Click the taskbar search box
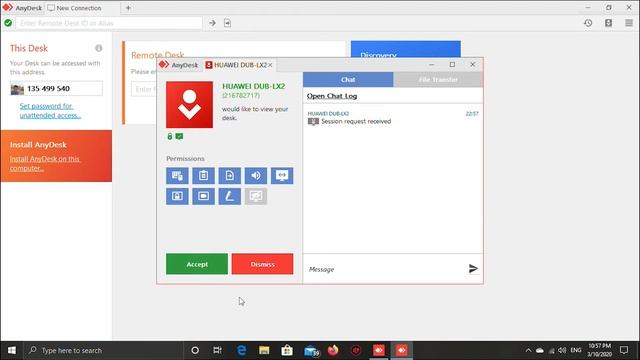The width and height of the screenshot is (640, 360). tap(104, 350)
